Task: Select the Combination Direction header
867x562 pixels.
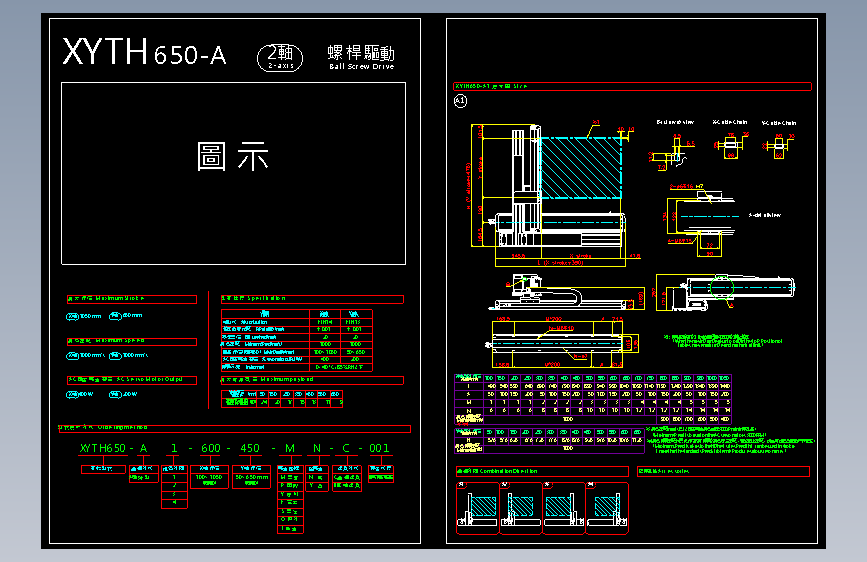Action: tap(542, 471)
